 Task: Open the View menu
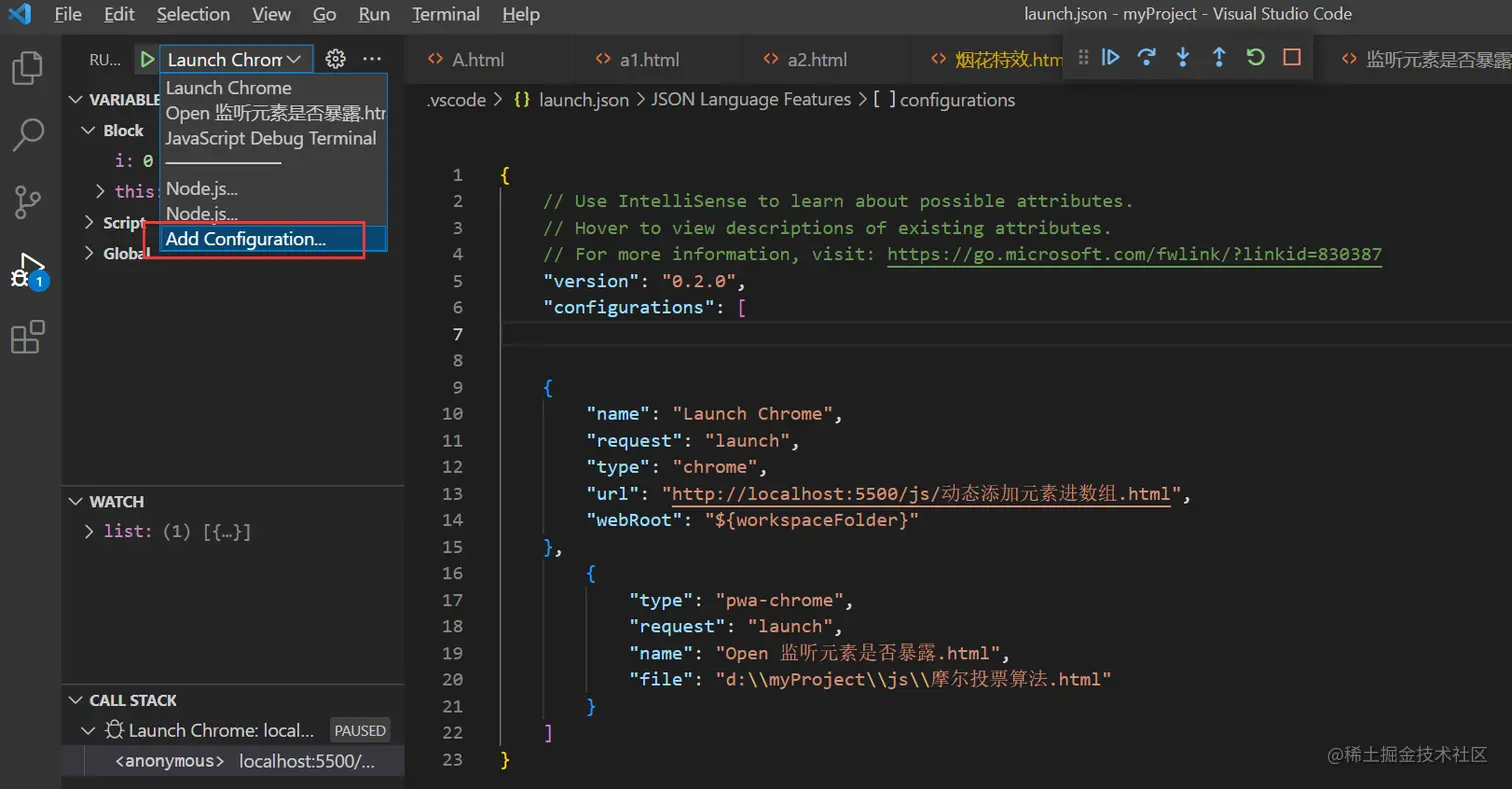271,14
